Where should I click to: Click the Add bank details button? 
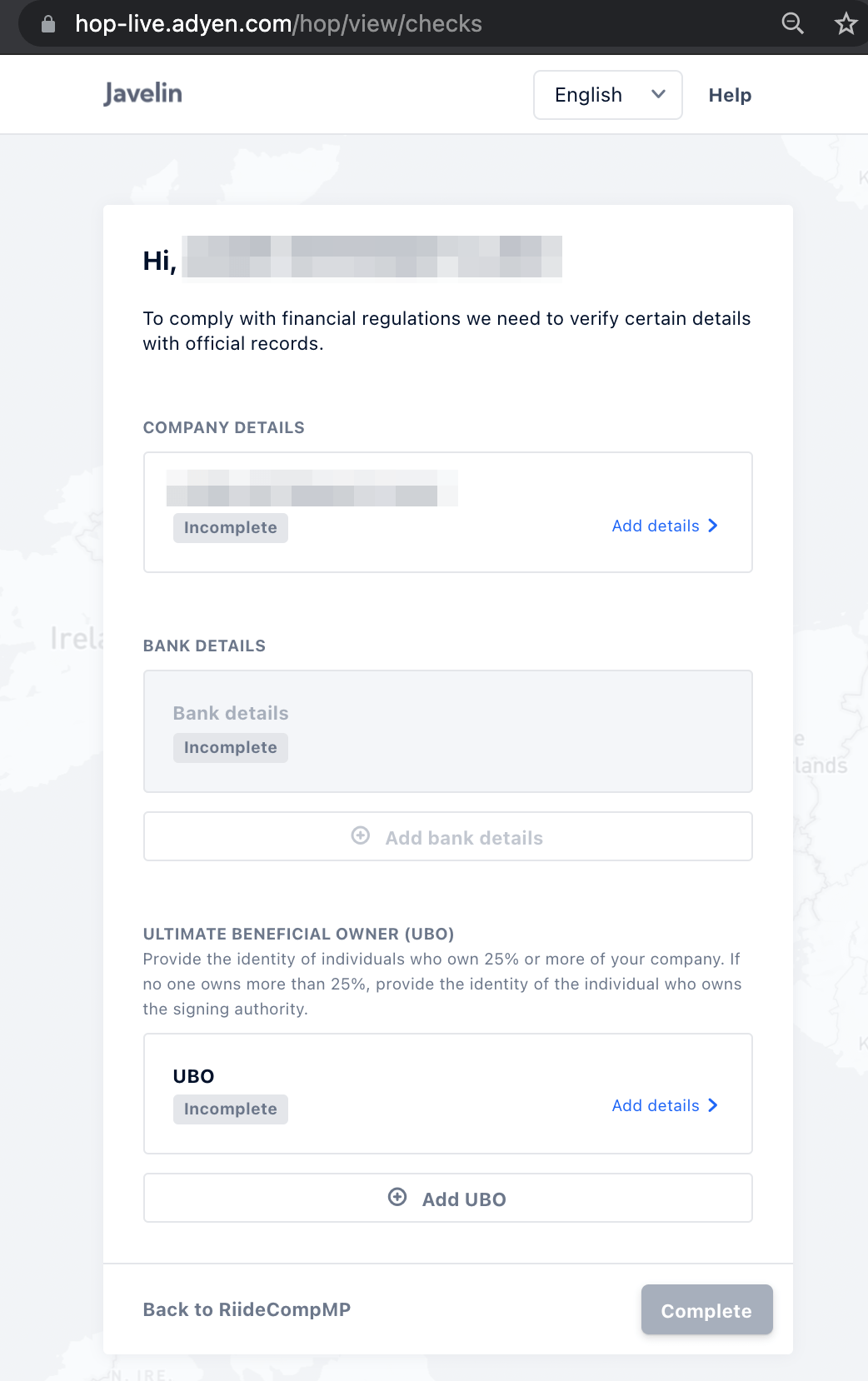pos(448,836)
